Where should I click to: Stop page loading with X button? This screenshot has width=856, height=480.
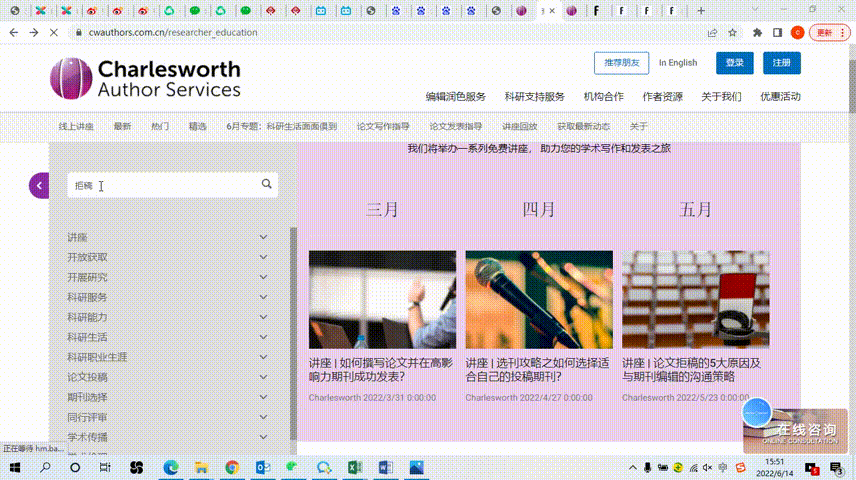[x=54, y=33]
